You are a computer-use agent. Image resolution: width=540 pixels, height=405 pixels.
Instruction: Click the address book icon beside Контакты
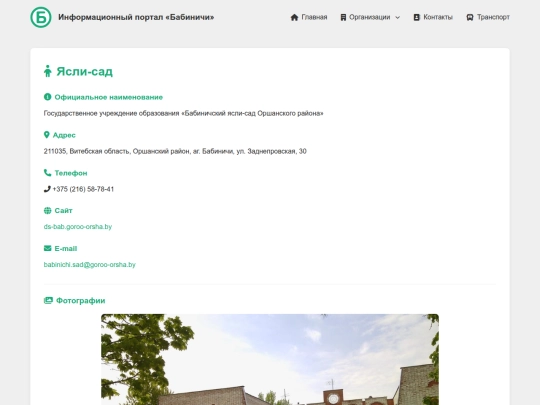(417, 17)
